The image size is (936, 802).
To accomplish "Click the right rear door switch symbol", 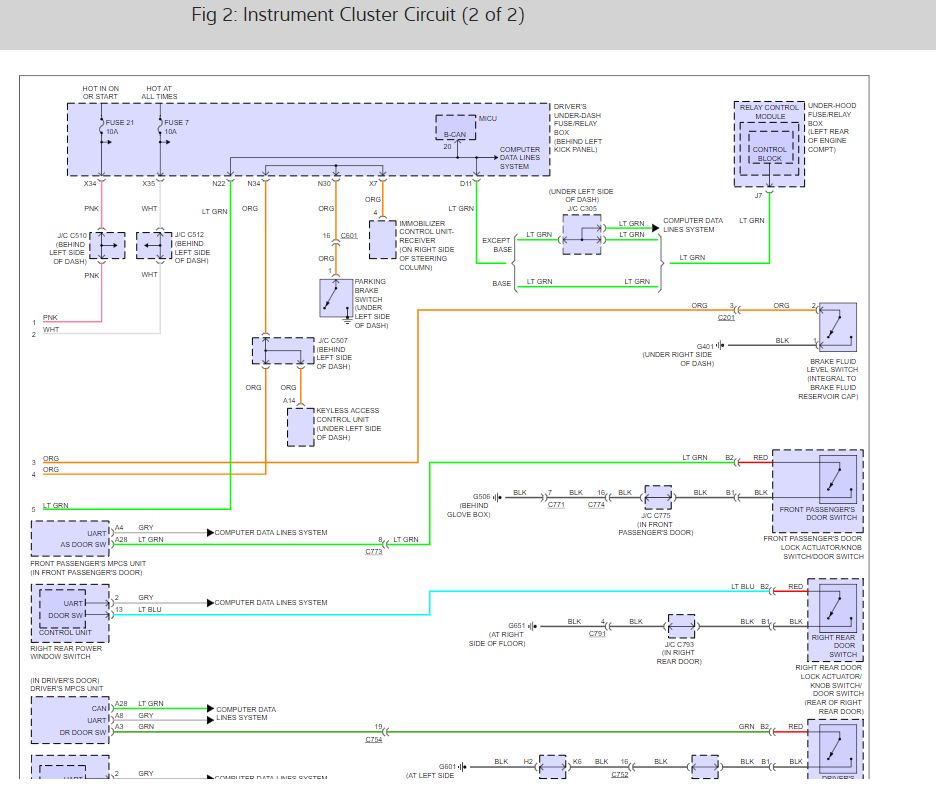I will 838,607.
